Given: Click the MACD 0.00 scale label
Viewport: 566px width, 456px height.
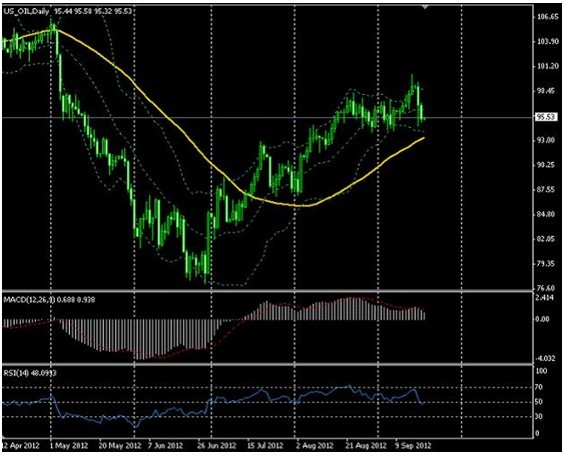Looking at the screenshot, I should [x=544, y=319].
